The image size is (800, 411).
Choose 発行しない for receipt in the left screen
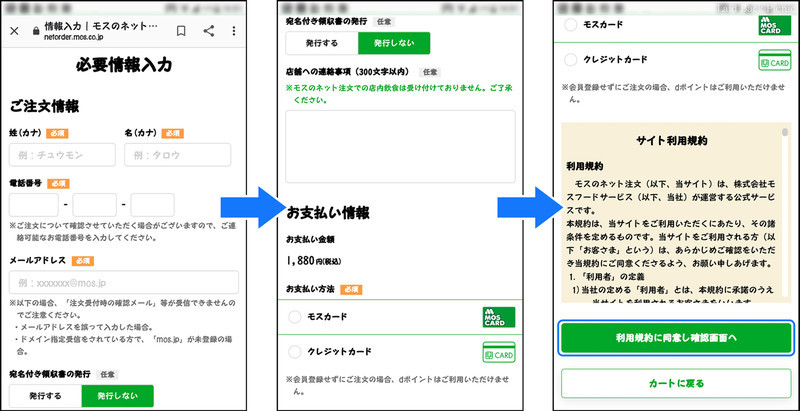coord(117,396)
